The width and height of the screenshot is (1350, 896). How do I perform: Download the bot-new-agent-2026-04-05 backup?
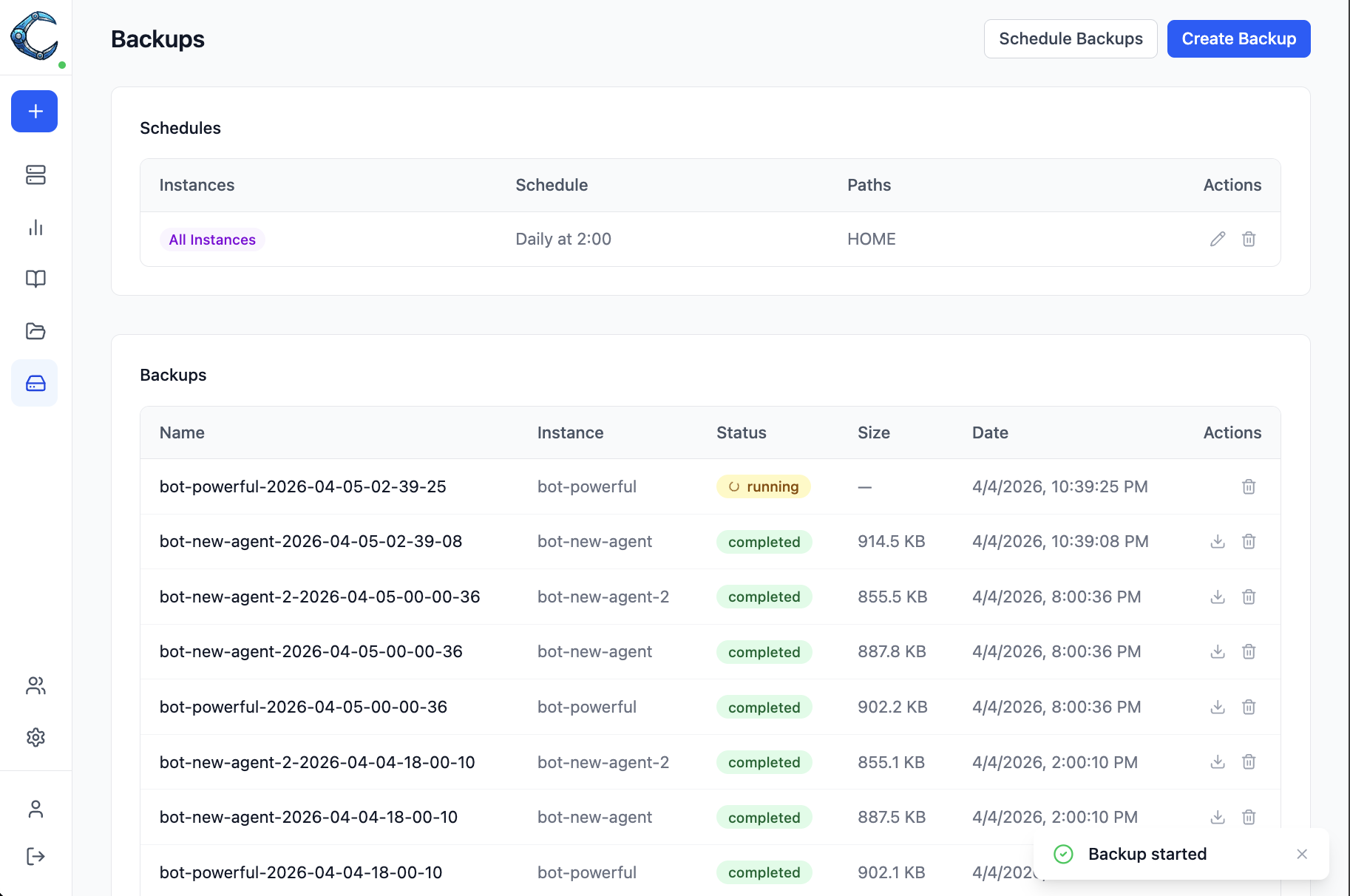1217,541
